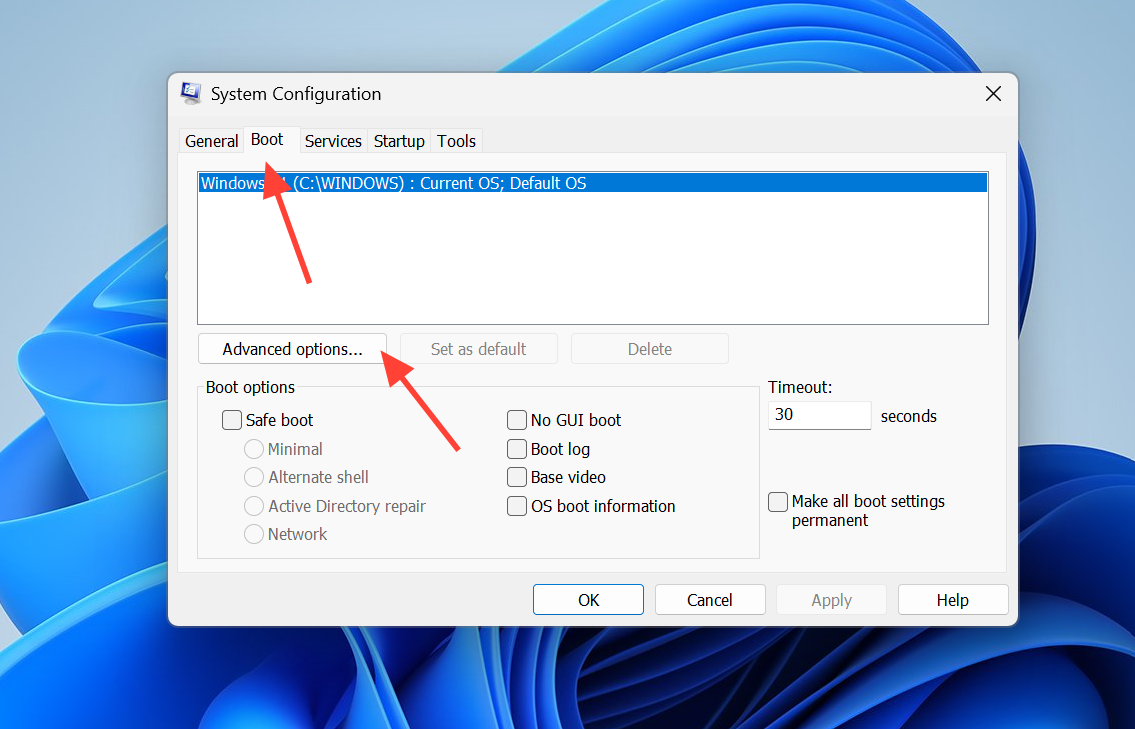Screen dimensions: 1135x729
Task: Open Advanced options...
Action: pos(292,349)
